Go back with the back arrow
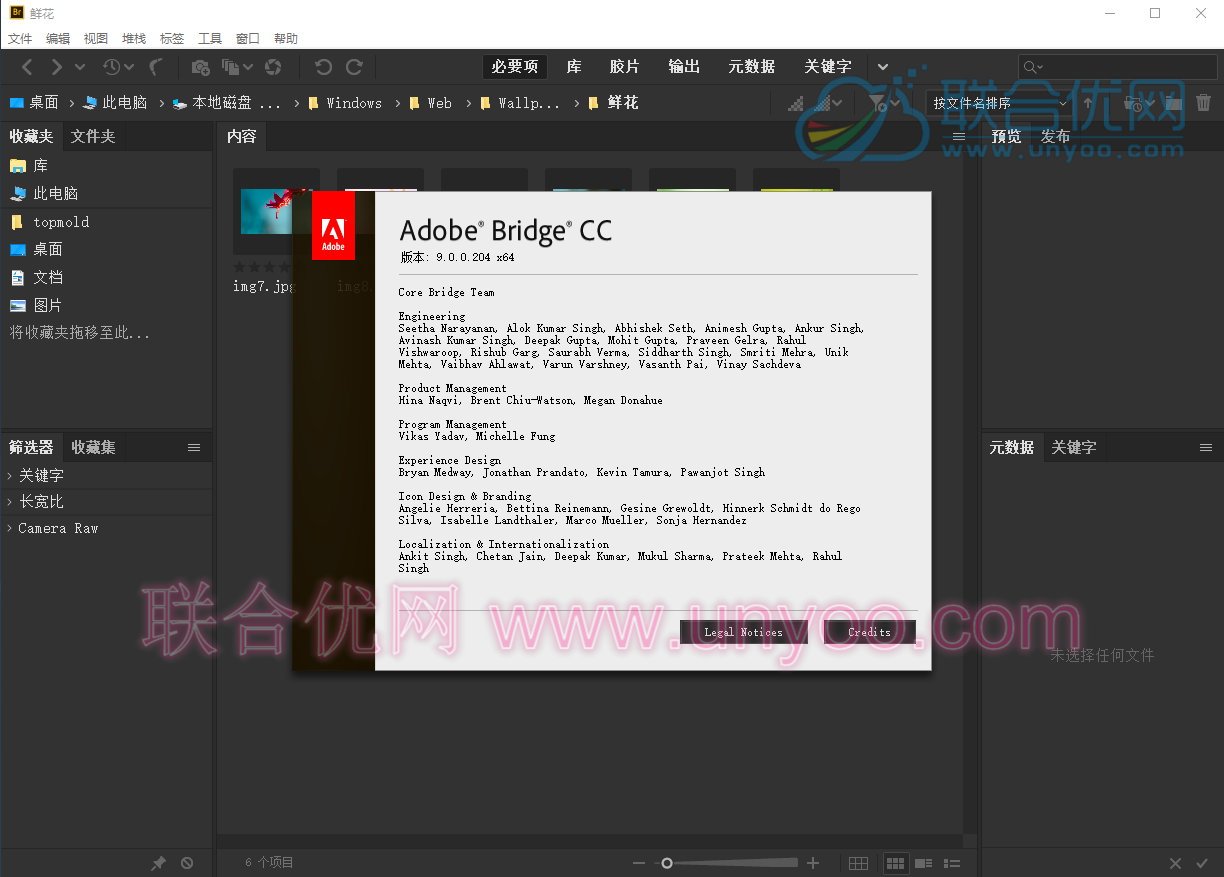The width and height of the screenshot is (1224, 877). click(27, 67)
